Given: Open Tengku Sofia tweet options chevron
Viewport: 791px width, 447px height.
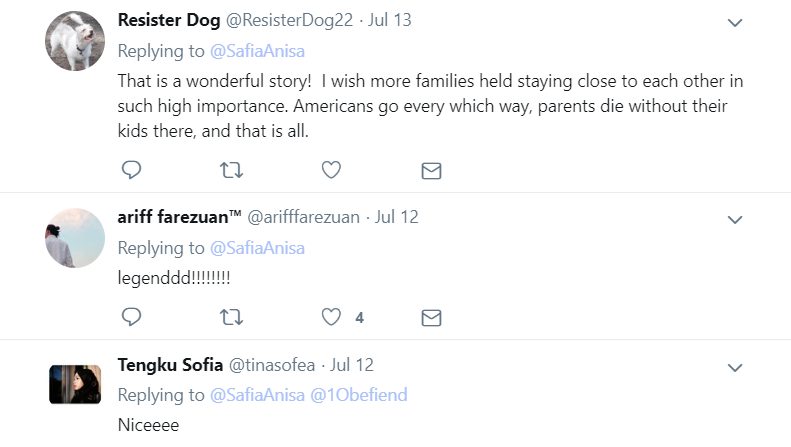Looking at the screenshot, I should click(x=734, y=367).
